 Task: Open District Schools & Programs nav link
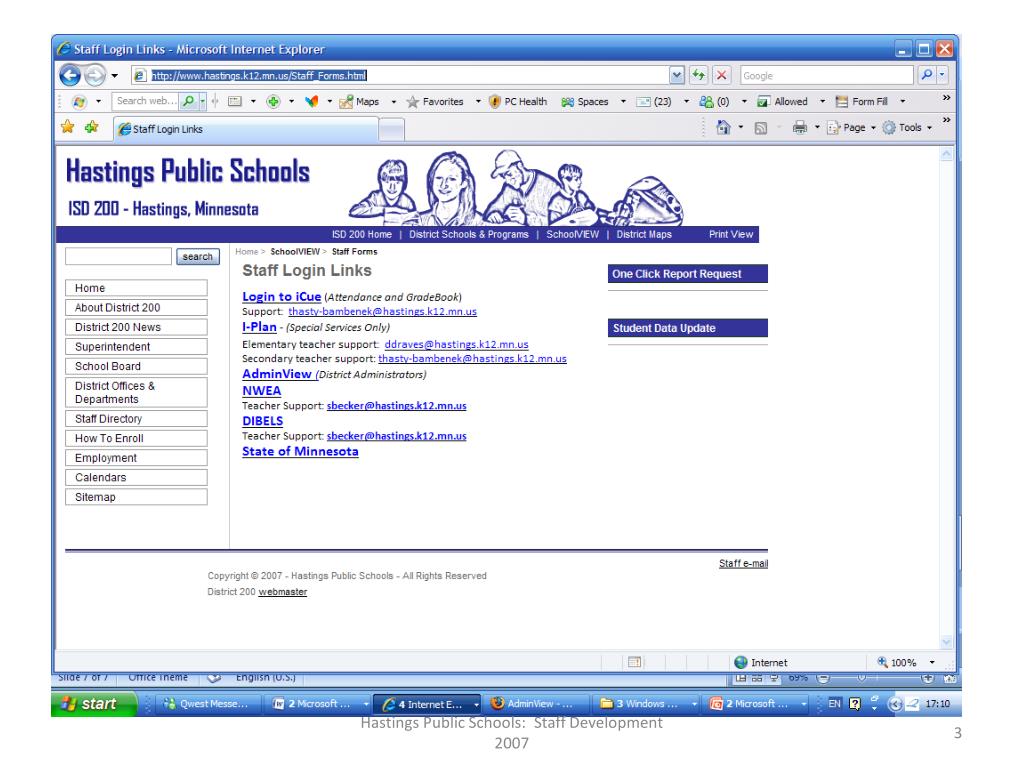coord(468,234)
